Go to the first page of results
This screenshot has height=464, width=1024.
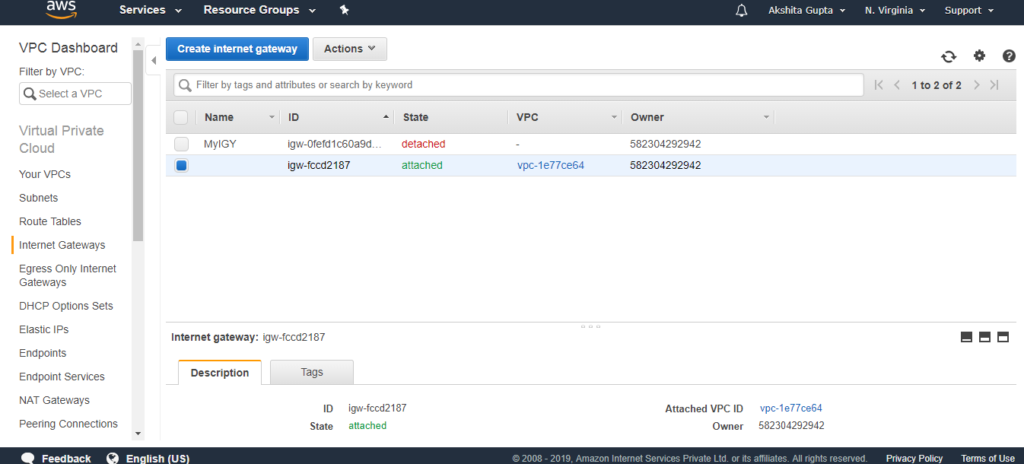pos(878,85)
